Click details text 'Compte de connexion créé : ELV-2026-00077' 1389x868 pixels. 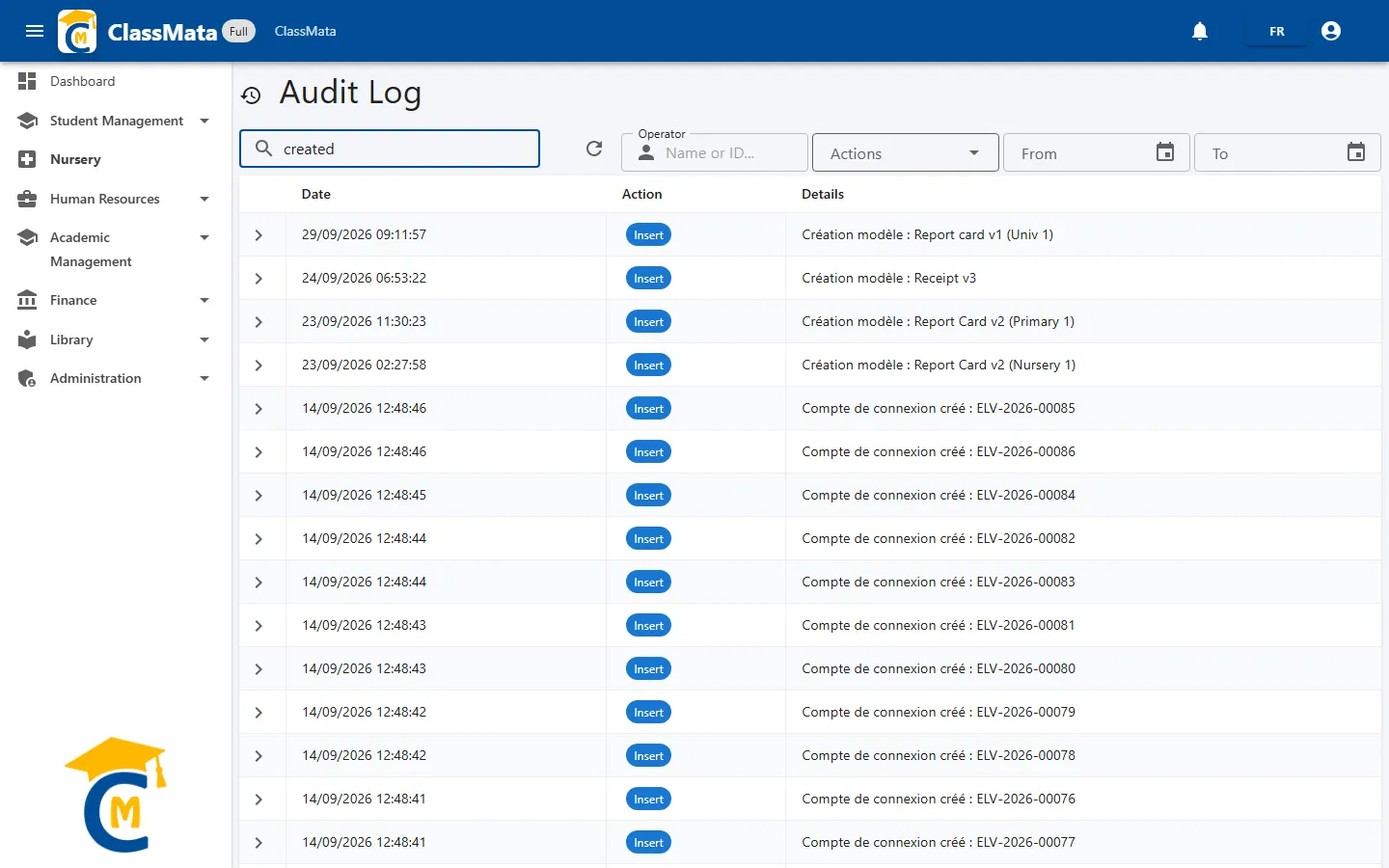[x=939, y=842]
